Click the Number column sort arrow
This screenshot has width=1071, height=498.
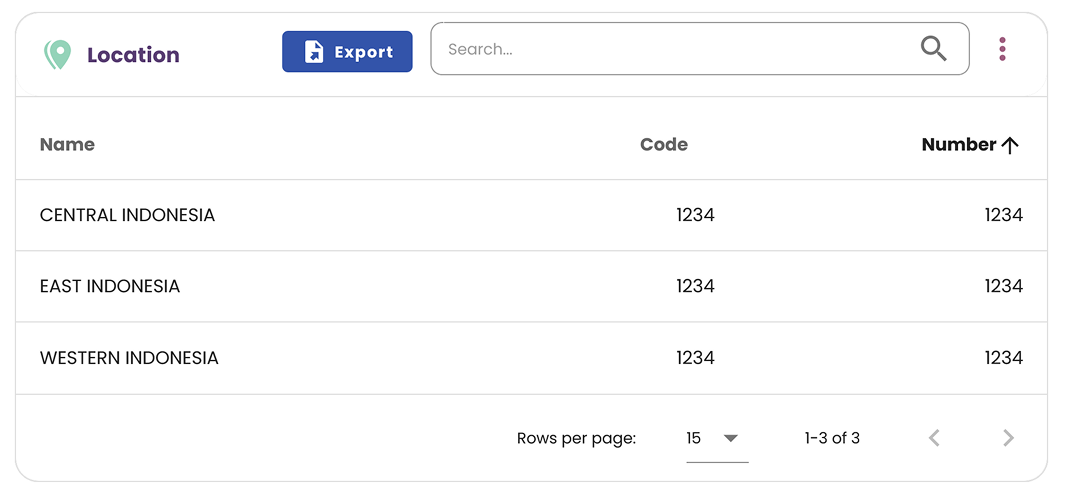(1010, 145)
